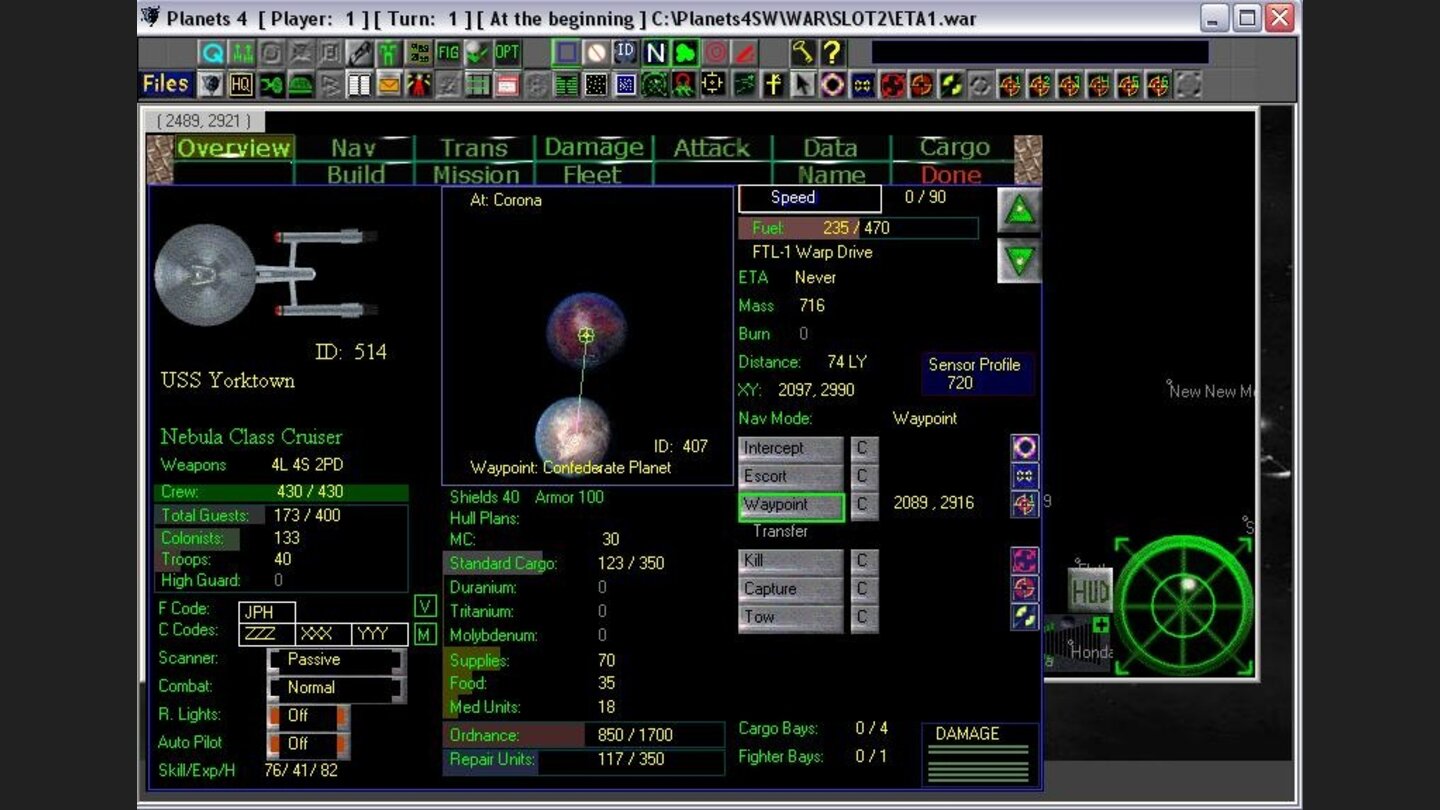Click the green person figure toolbar icon
The width and height of the screenshot is (1440, 810).
point(388,52)
